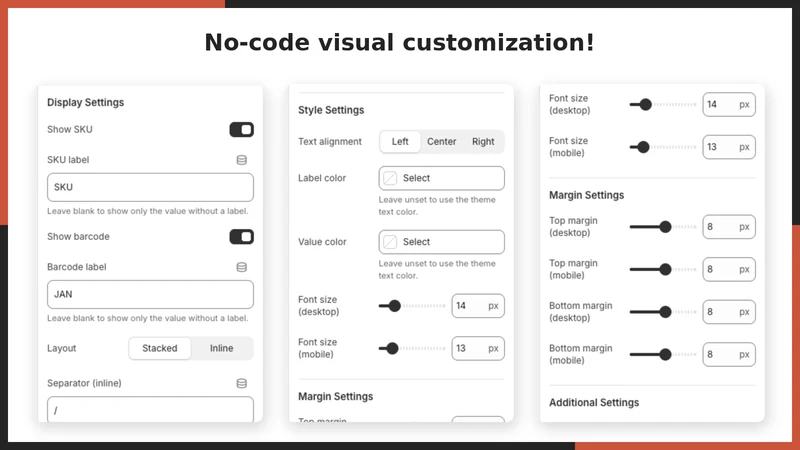The height and width of the screenshot is (450, 800).
Task: Toggle the Show barcode switch
Action: pyautogui.click(x=241, y=237)
